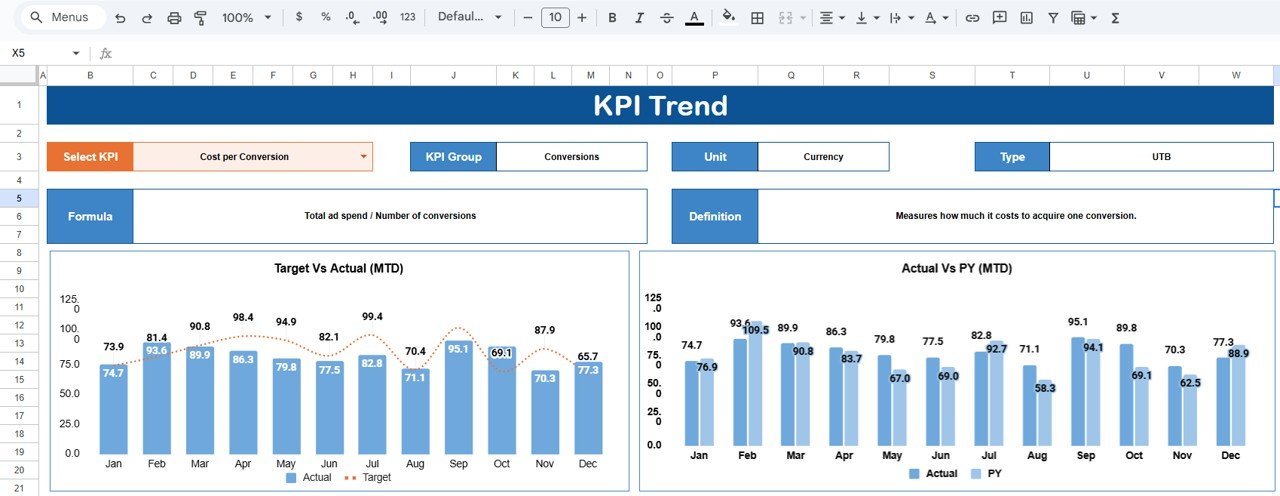Click the Insert chart icon
The image size is (1280, 496).
[x=1026, y=18]
